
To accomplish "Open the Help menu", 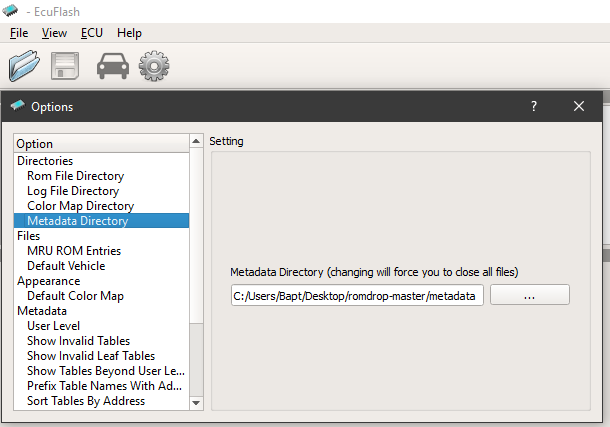I will pyautogui.click(x=129, y=33).
